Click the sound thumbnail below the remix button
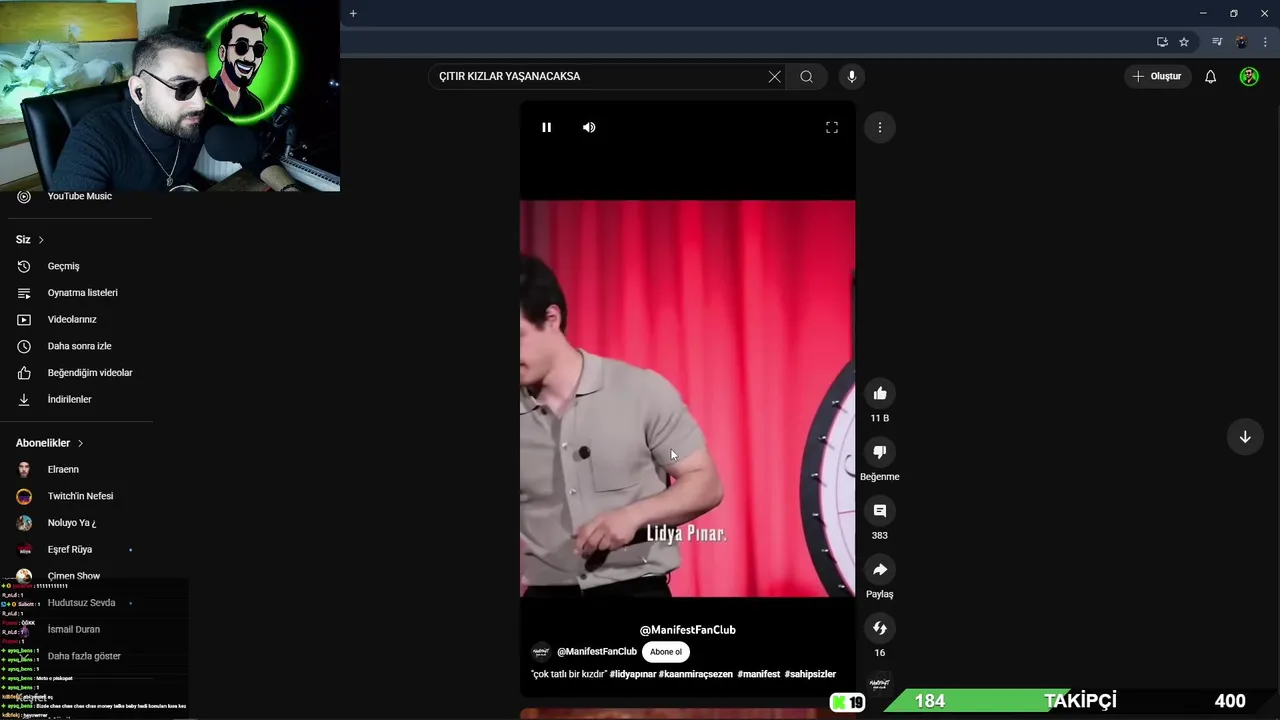This screenshot has height=720, width=1280. click(x=880, y=683)
